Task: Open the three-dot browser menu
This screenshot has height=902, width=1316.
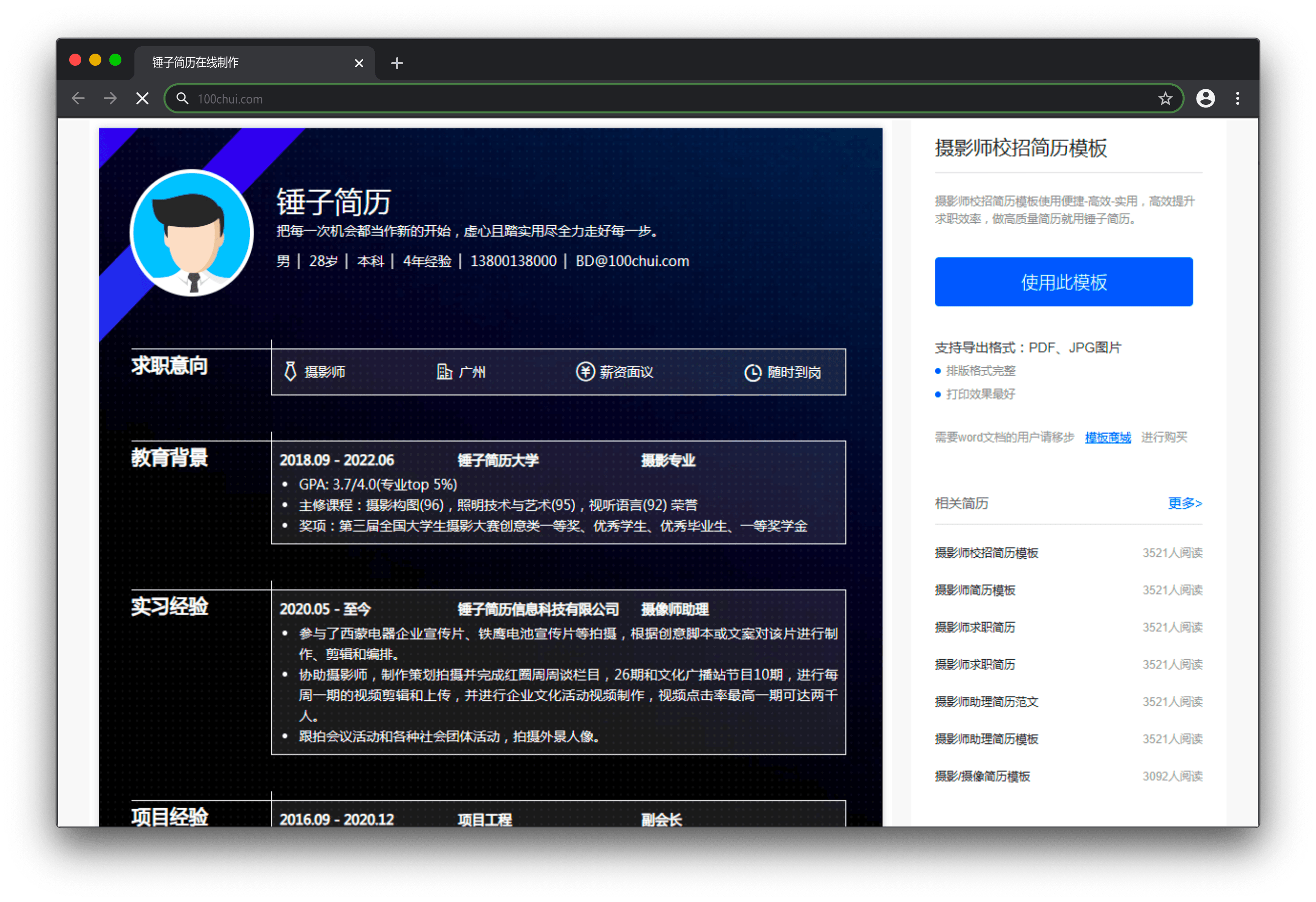Action: 1237,99
